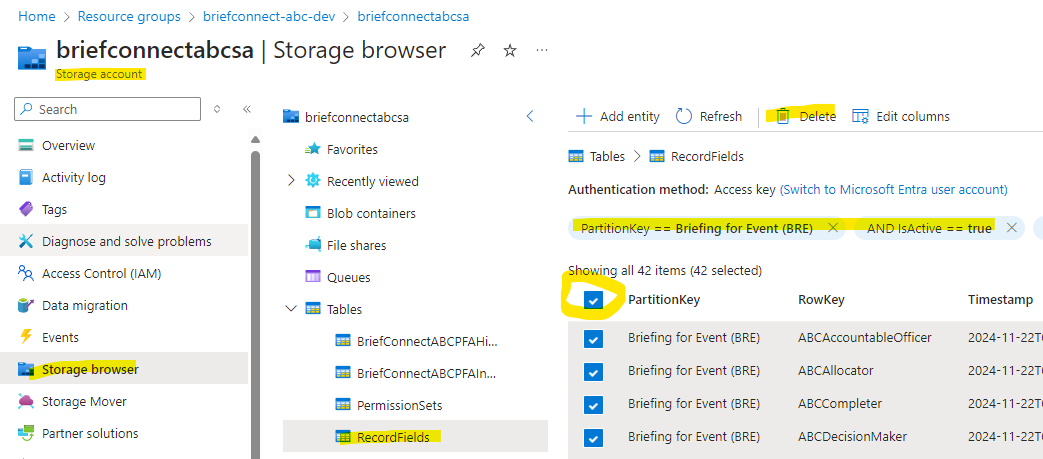Open the BriefConnectABCPFAIn... table
This screenshot has height=459, width=1043.
[427, 373]
